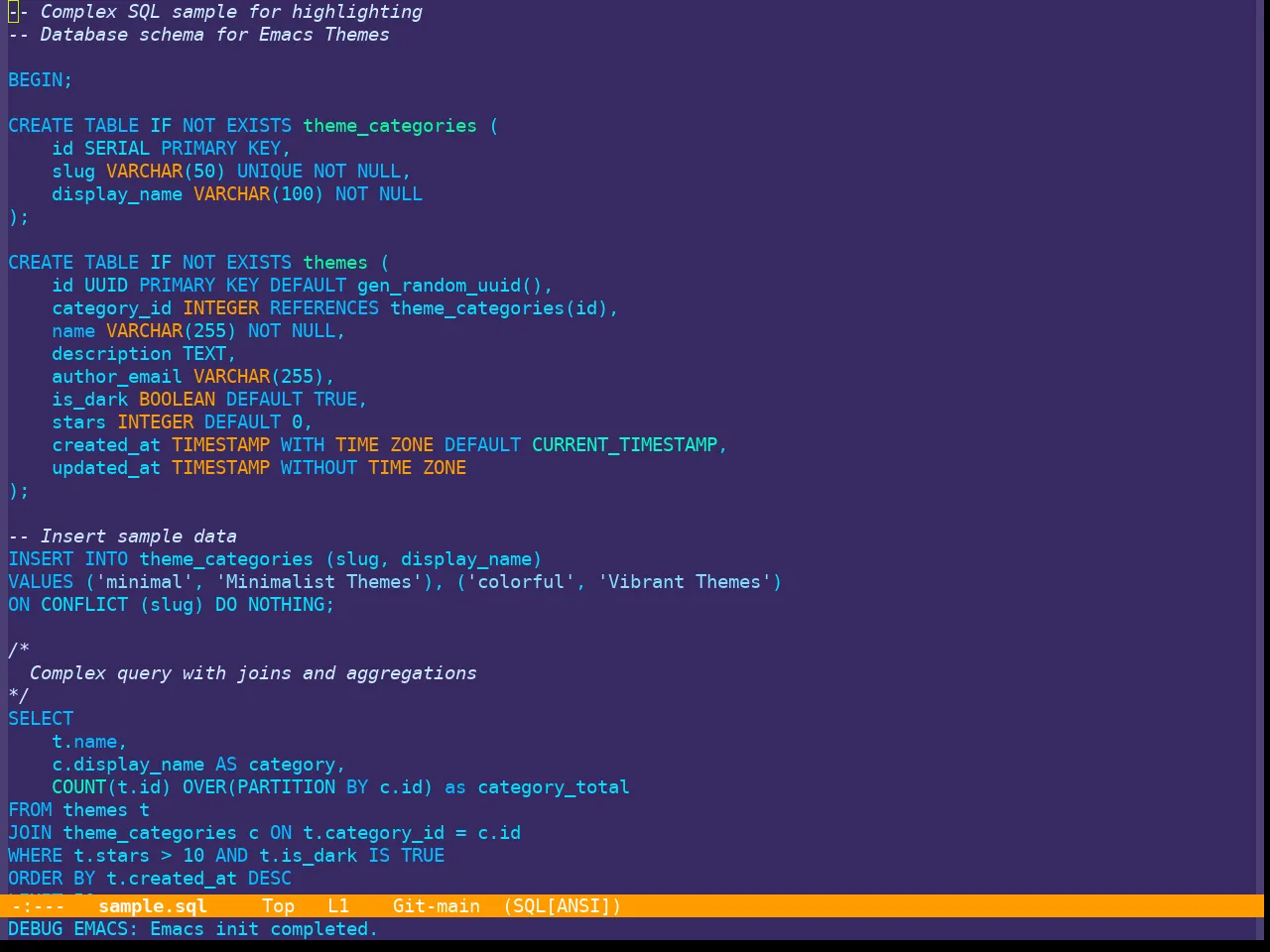
Task: Click the stars INTEGER DEFAULT 0 line
Action: point(183,422)
